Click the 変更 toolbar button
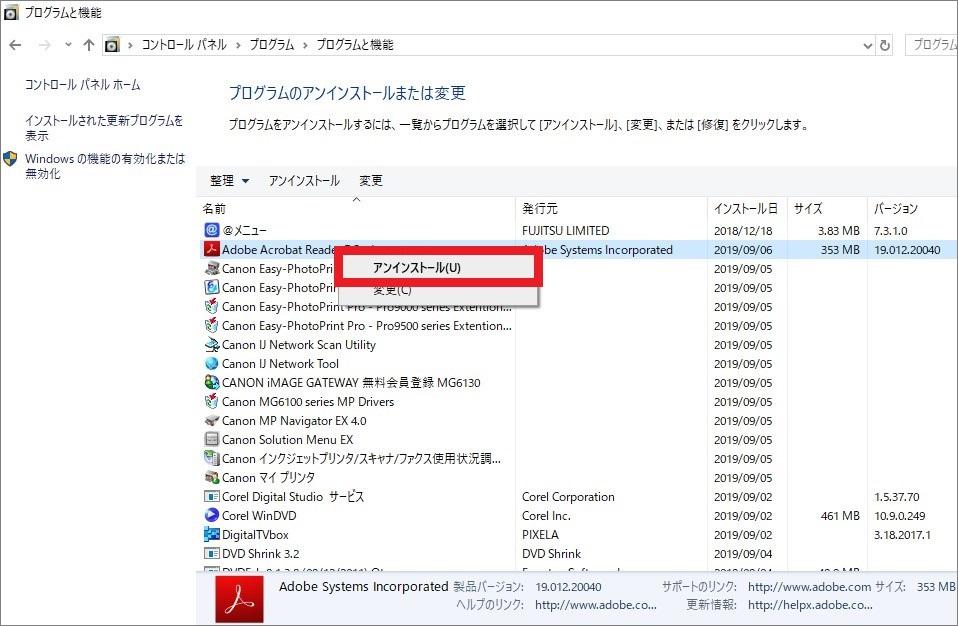 click(x=371, y=181)
